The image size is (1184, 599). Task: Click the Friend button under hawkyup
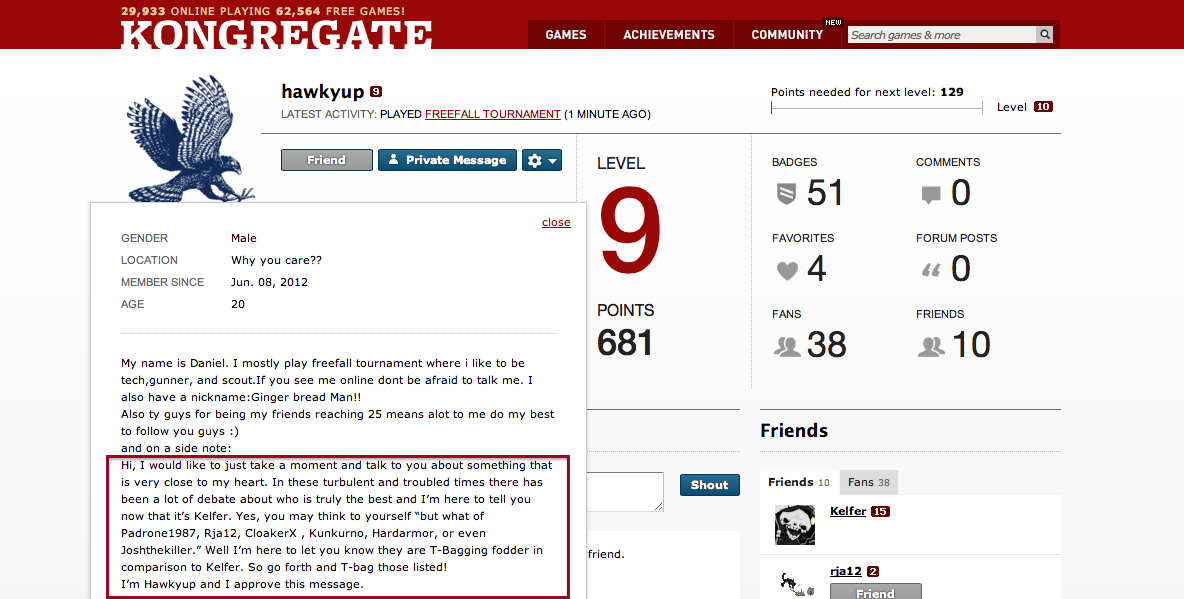(326, 160)
